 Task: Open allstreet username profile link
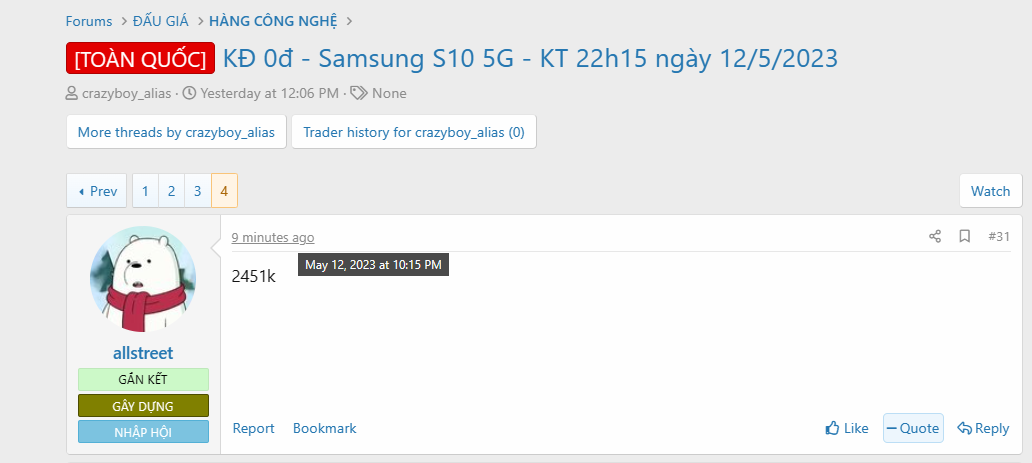pos(143,353)
